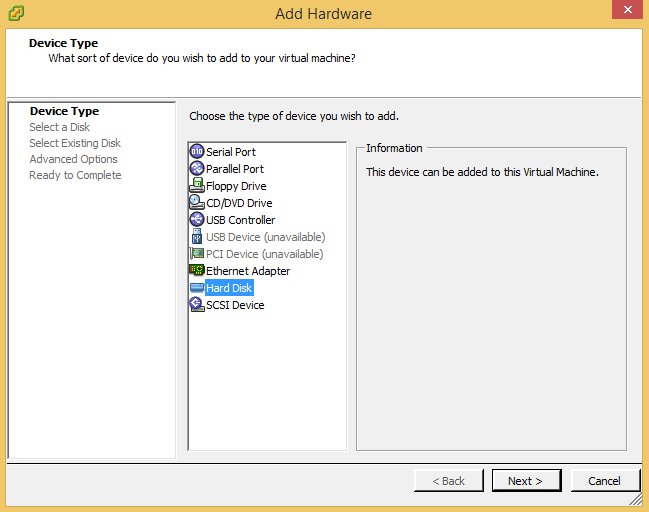Click the SCSI Device icon
The image size is (649, 512).
point(197,305)
